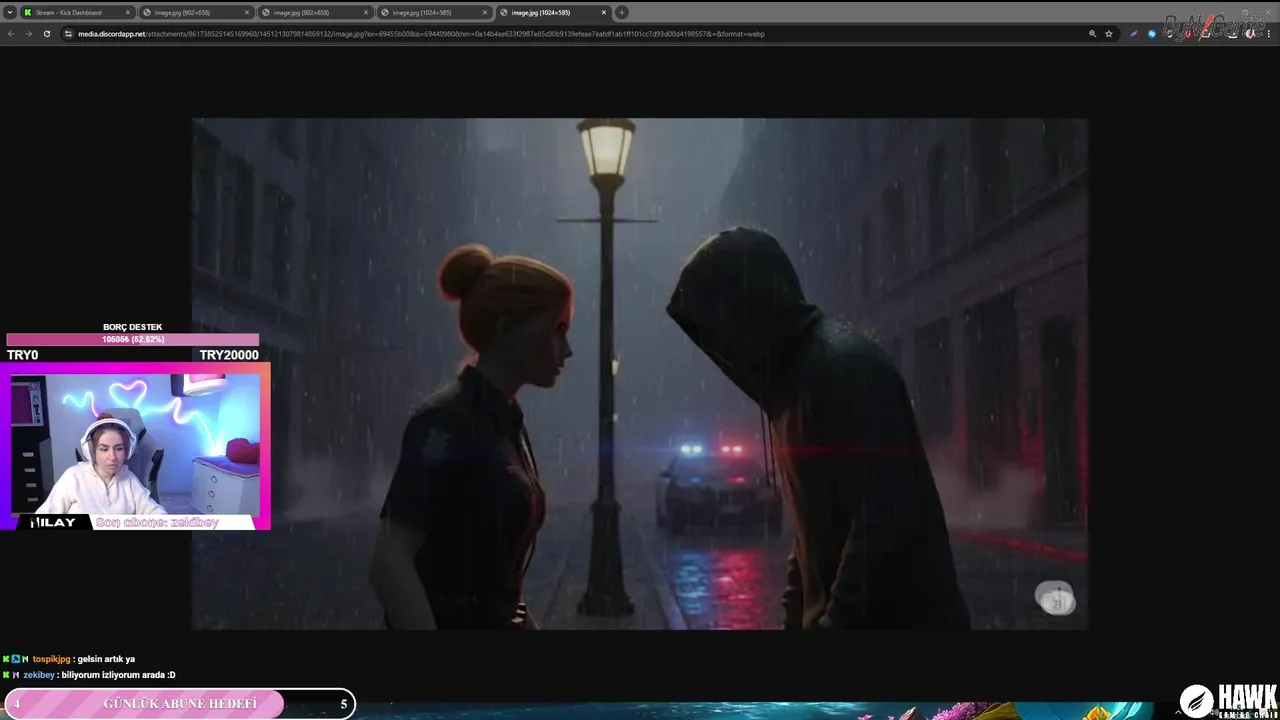Click the zekibey username in chat
This screenshot has width=1280, height=720.
39,675
